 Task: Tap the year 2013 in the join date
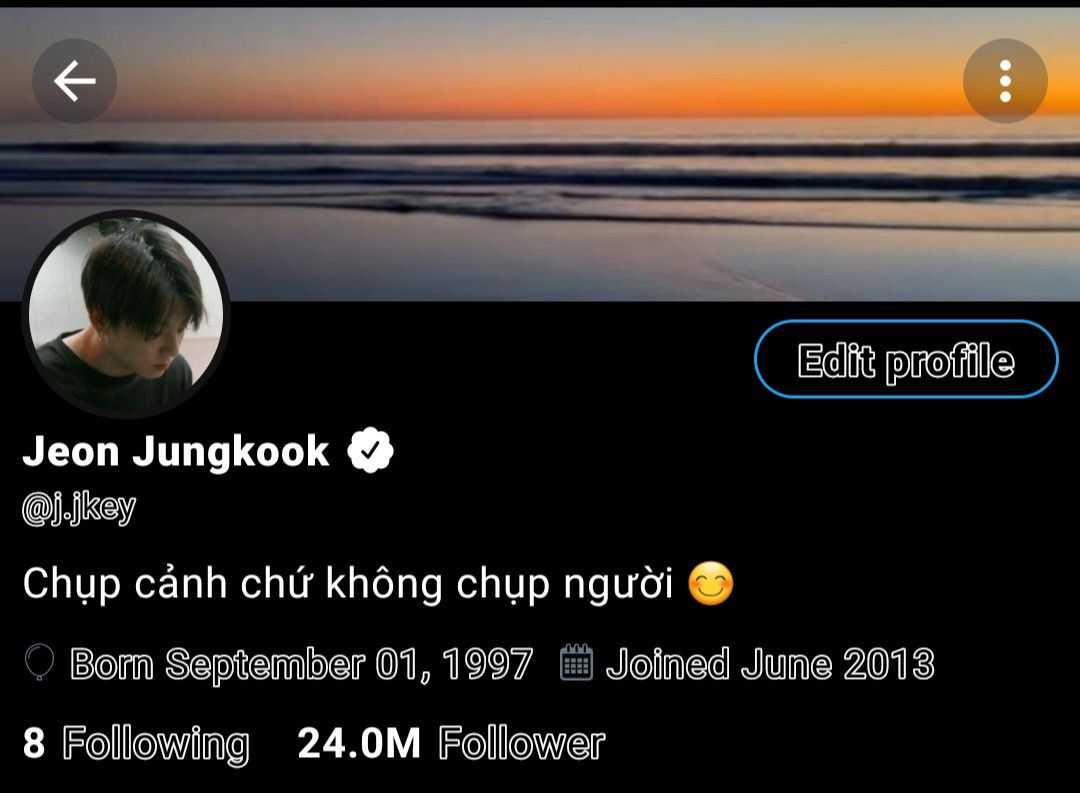[x=889, y=663]
